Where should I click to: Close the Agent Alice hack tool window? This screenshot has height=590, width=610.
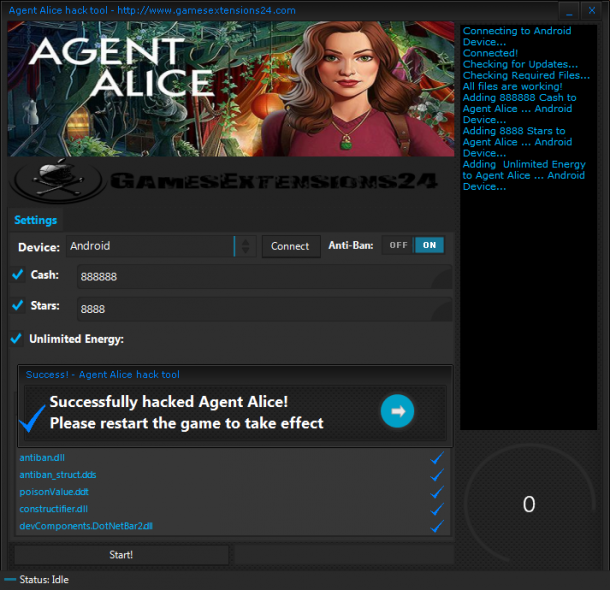point(592,11)
